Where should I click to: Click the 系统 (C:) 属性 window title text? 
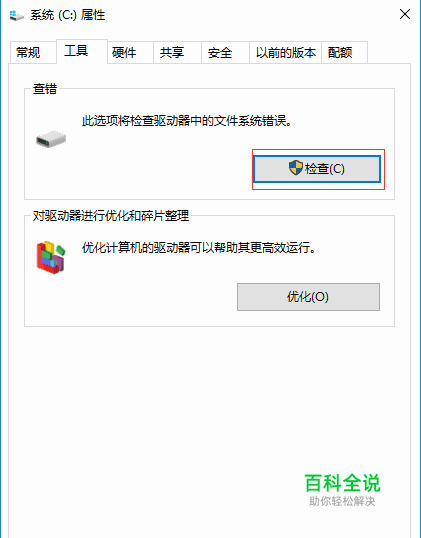(68, 15)
